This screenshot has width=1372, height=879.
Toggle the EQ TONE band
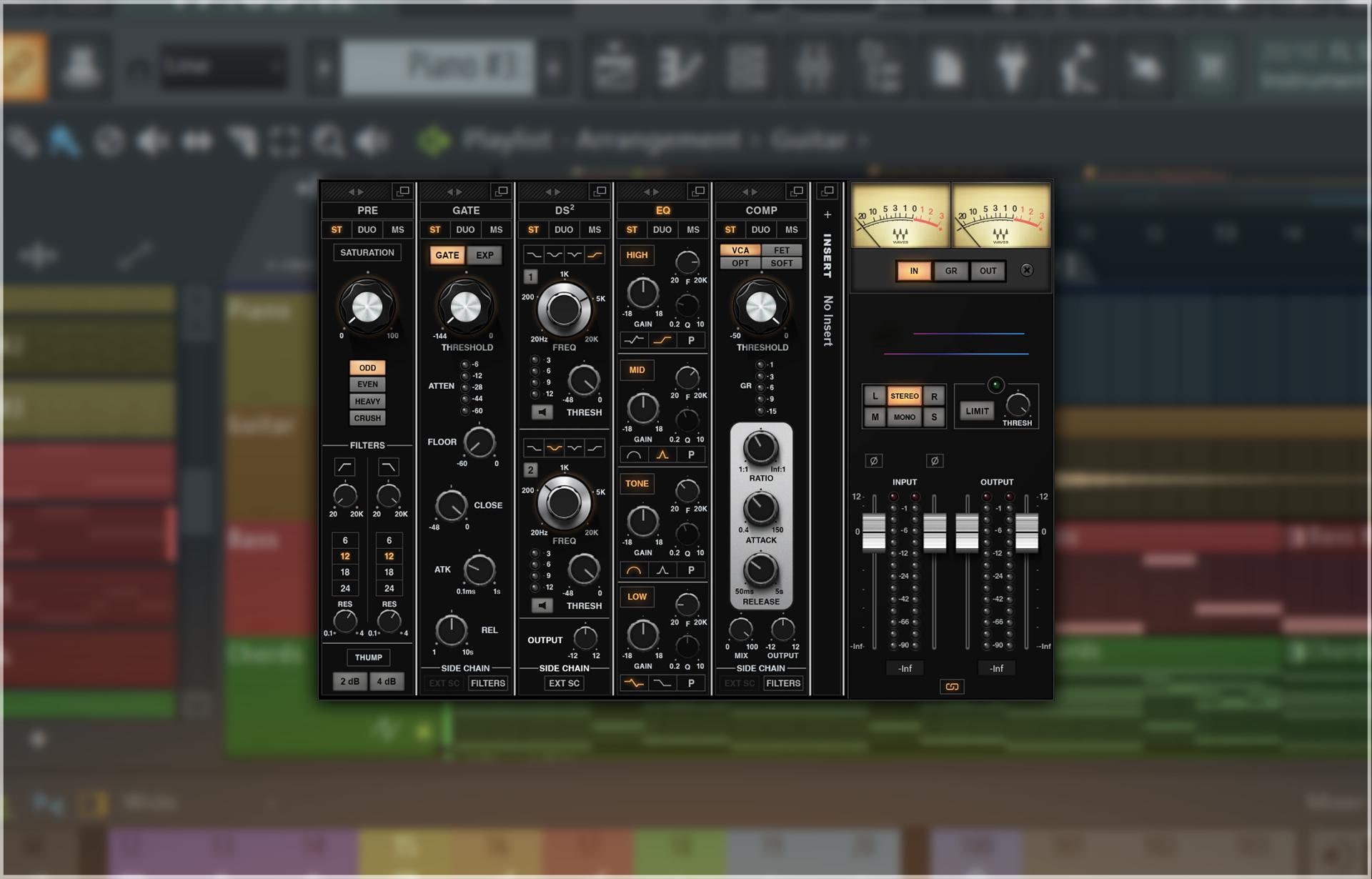pos(637,484)
